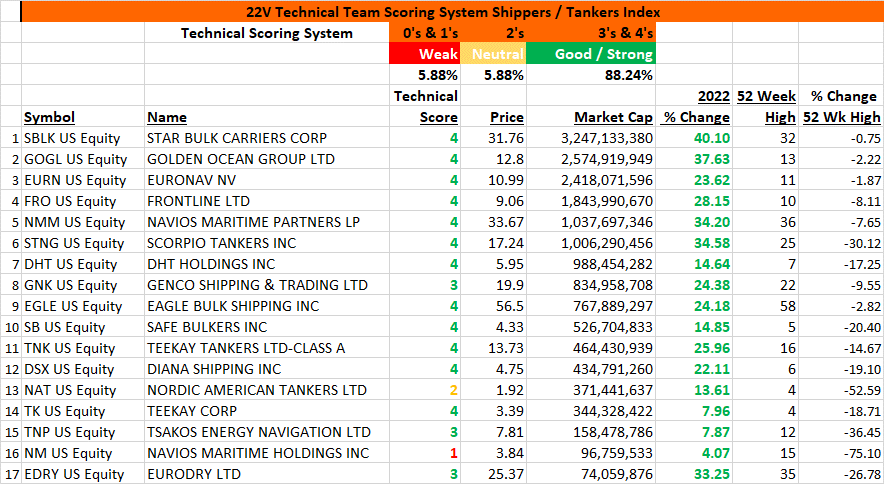Select the 37.63 percent change value
The image size is (884, 484).
(694, 159)
